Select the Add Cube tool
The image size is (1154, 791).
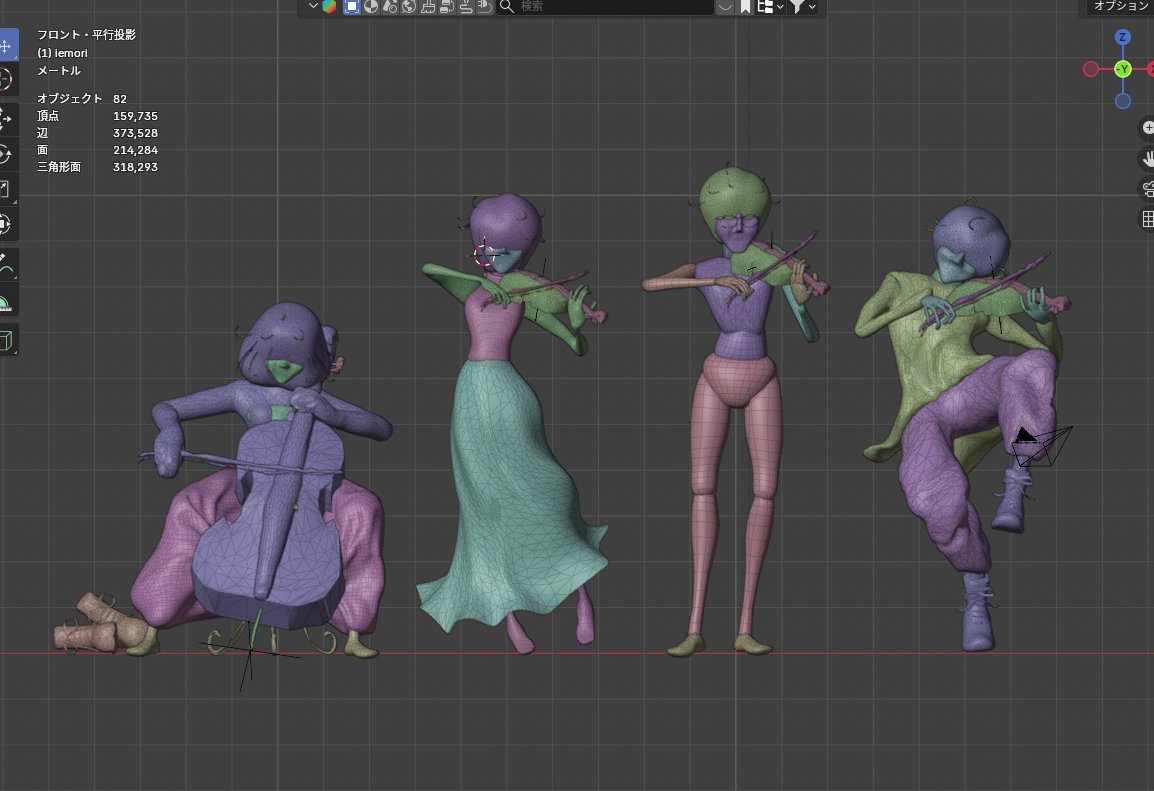click(x=6, y=340)
